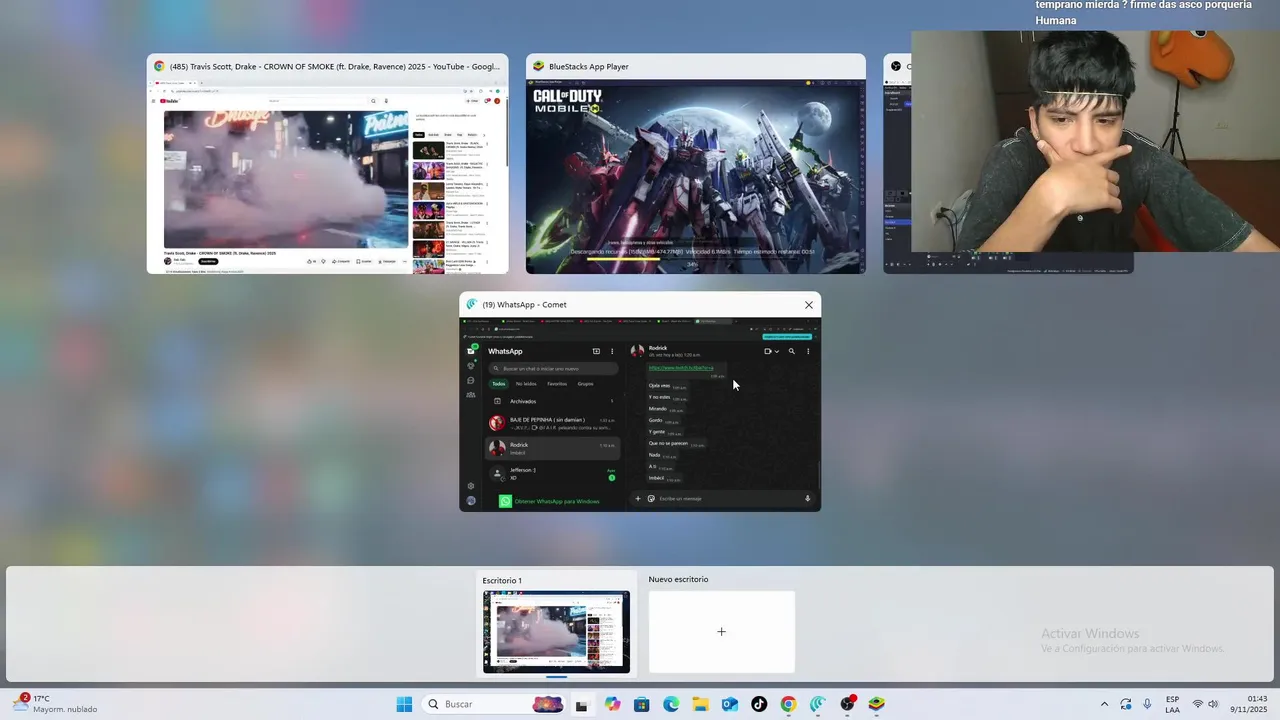Launch Copilot from the taskbar
The height and width of the screenshot is (720, 1280).
click(x=612, y=704)
